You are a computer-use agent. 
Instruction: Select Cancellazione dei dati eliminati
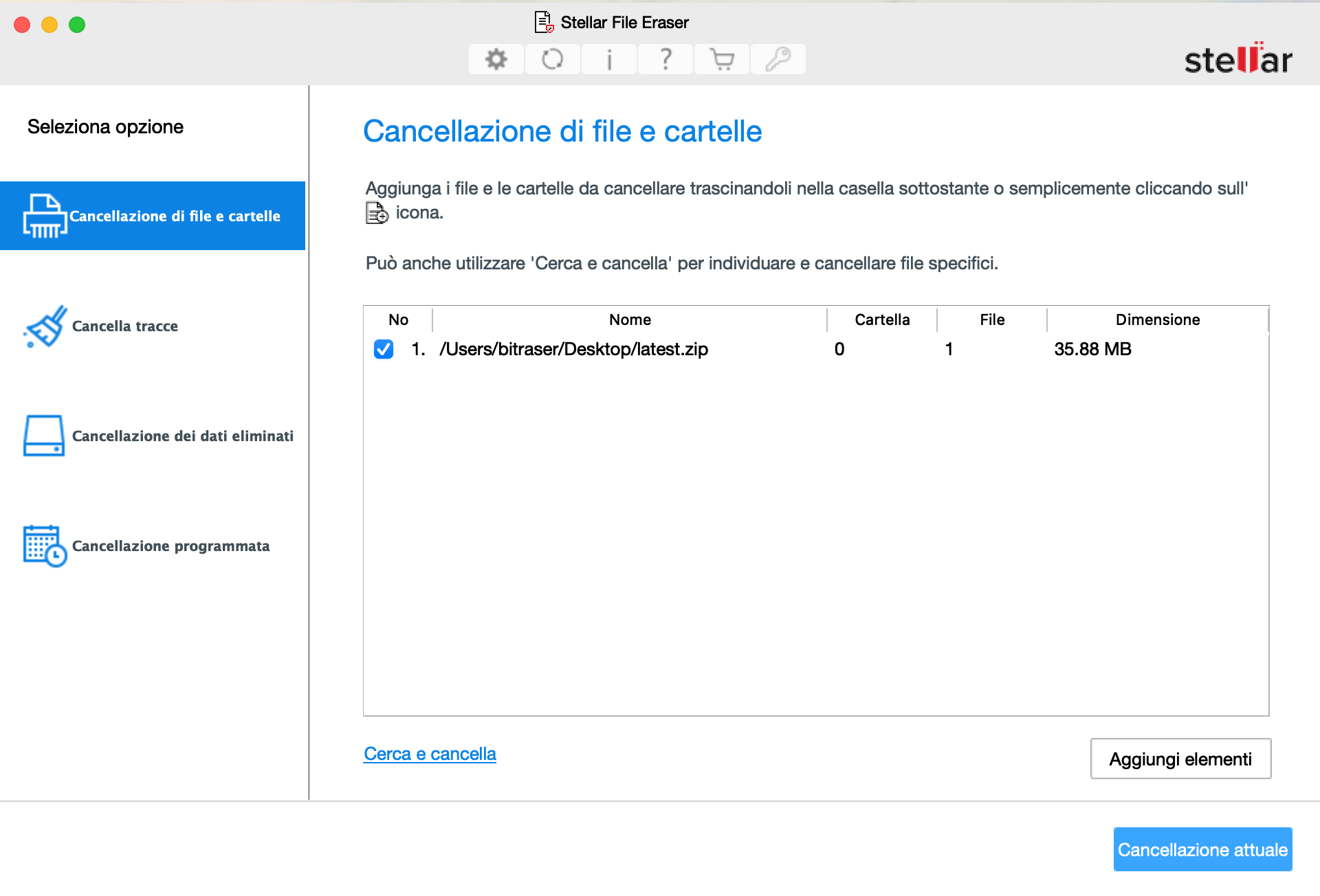[153, 436]
